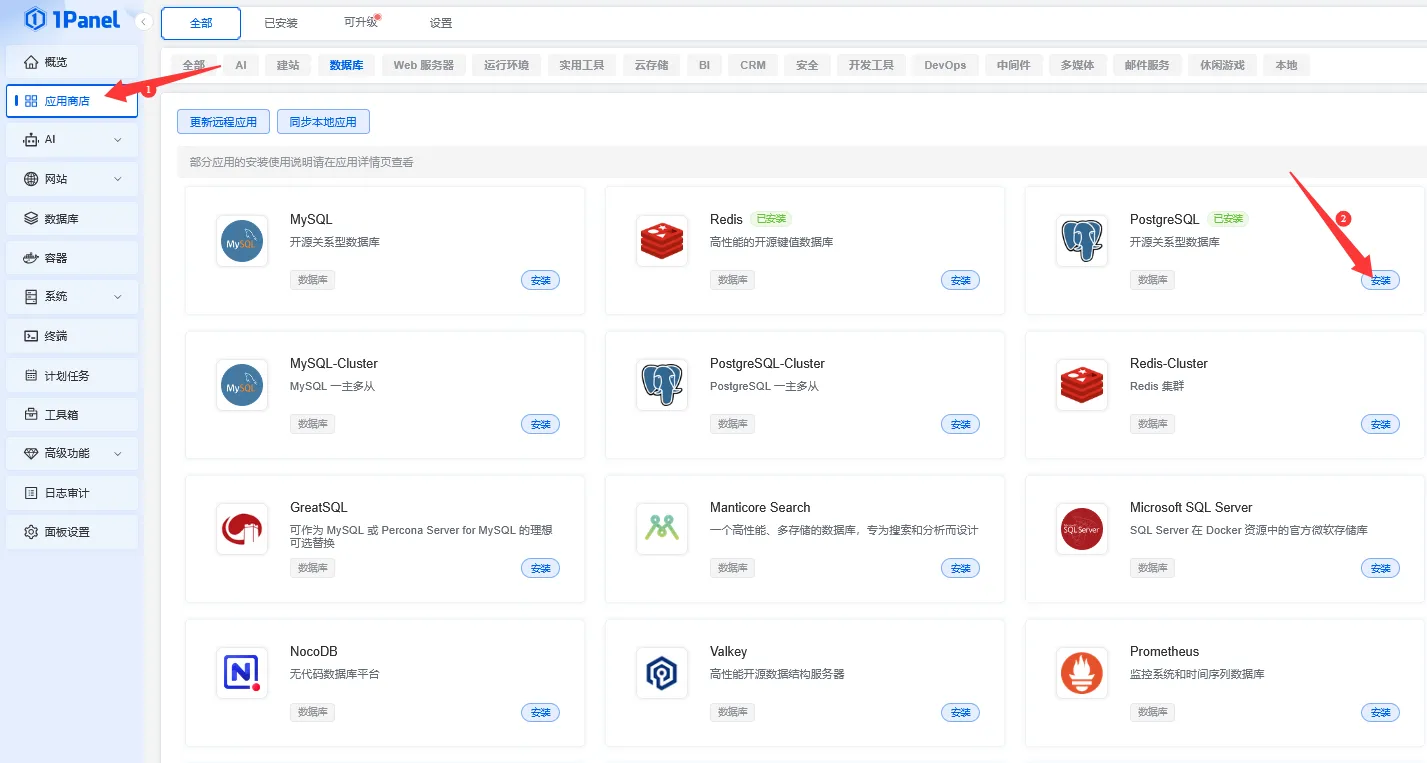Click the 1Panel logo
The width and height of the screenshot is (1427, 763).
coord(71,19)
